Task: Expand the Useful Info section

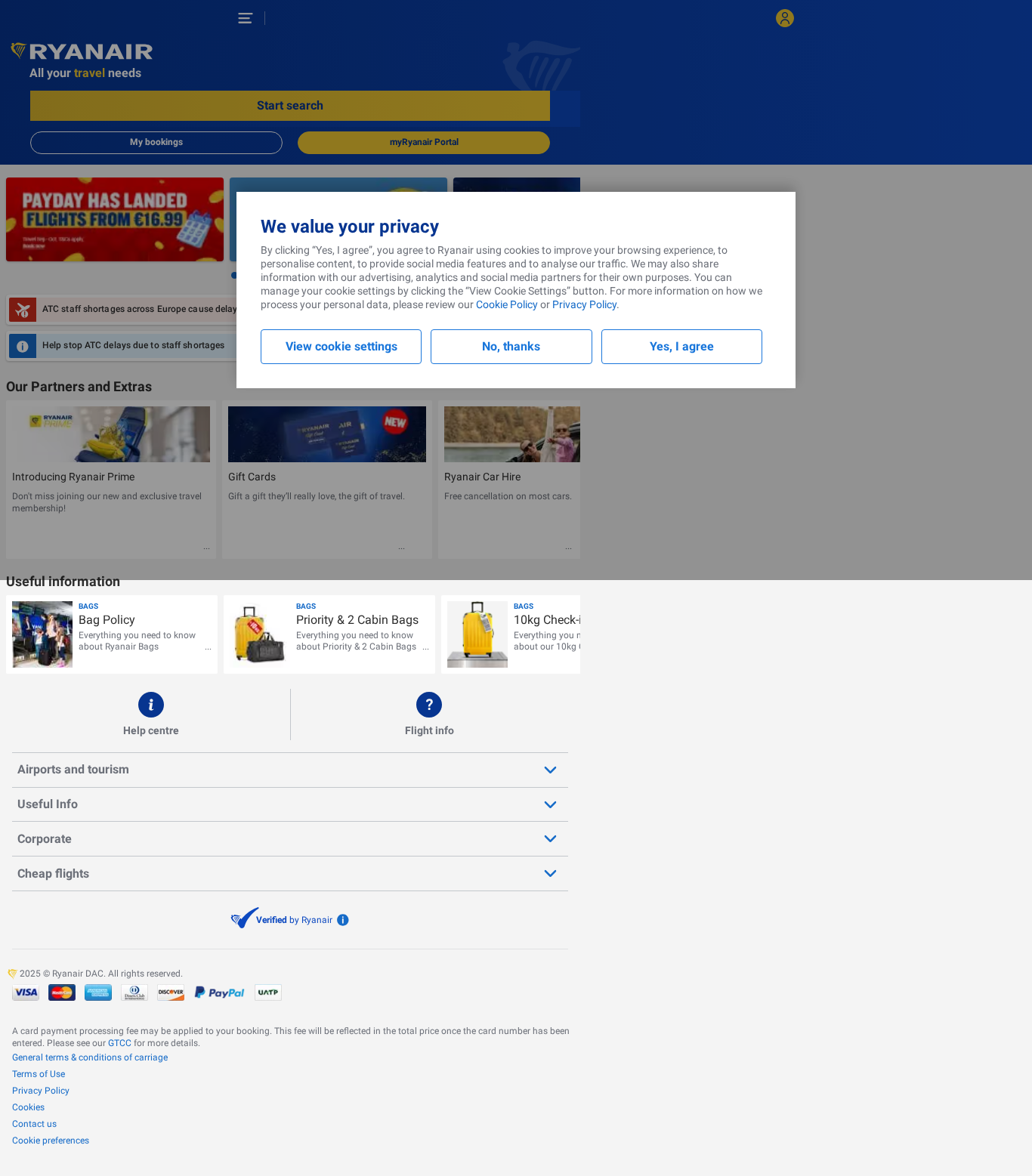Action: pos(290,804)
